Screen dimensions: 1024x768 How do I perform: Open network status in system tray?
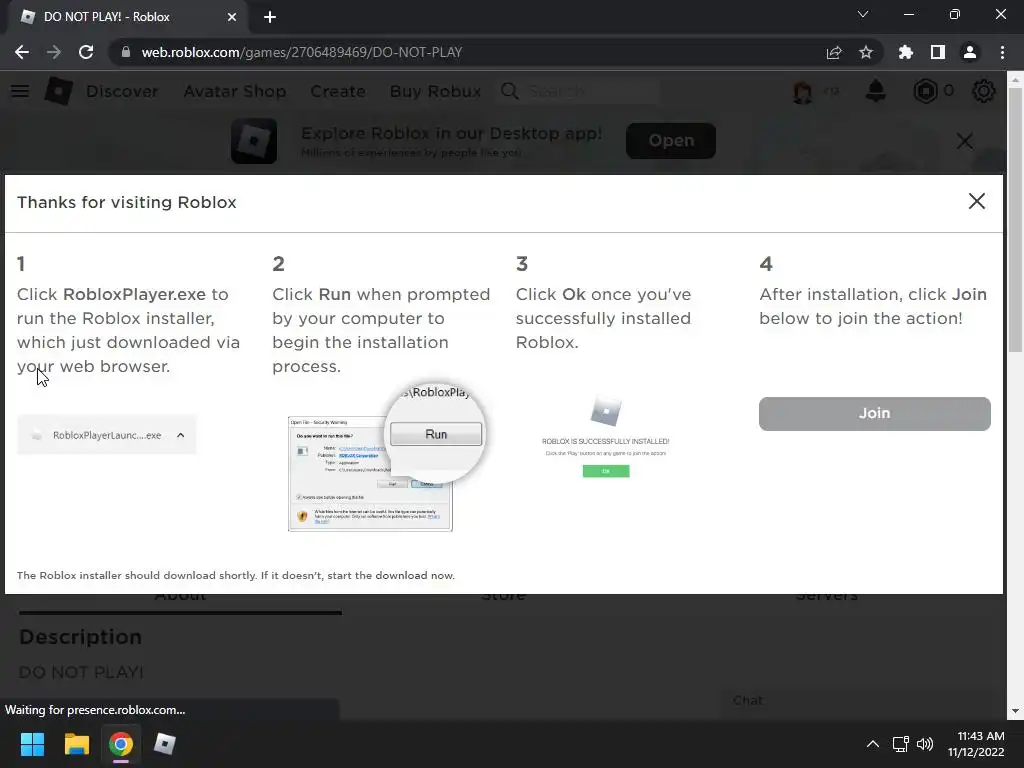pyautogui.click(x=901, y=744)
